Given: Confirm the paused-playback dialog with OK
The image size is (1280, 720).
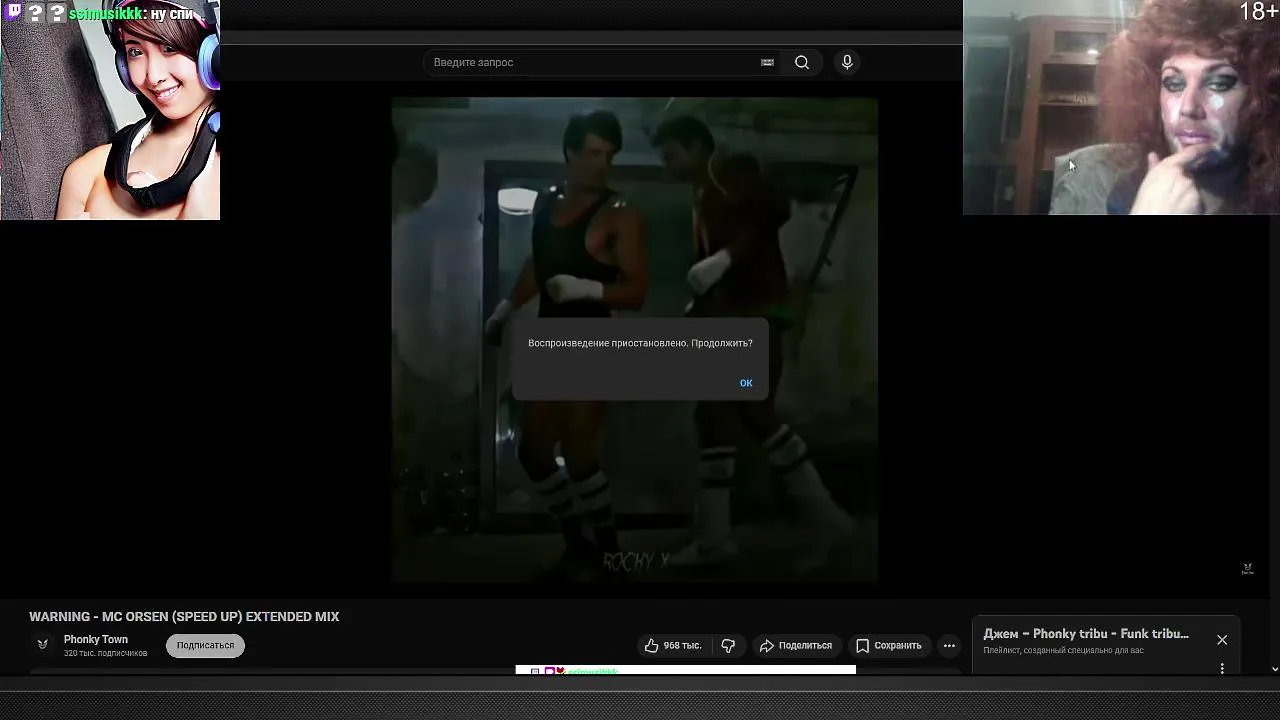Looking at the screenshot, I should [x=746, y=383].
